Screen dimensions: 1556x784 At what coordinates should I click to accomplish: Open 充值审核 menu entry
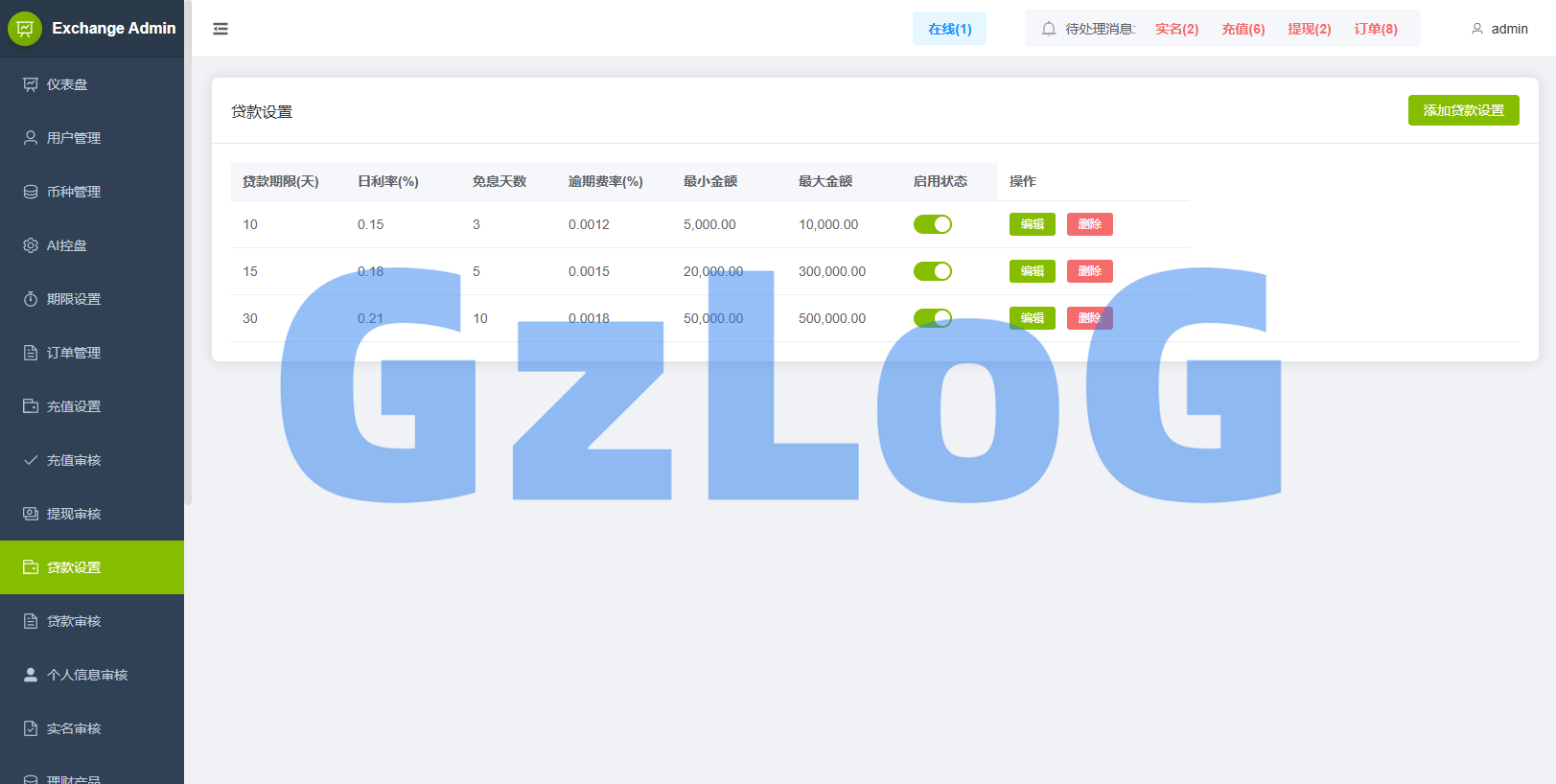tap(92, 460)
